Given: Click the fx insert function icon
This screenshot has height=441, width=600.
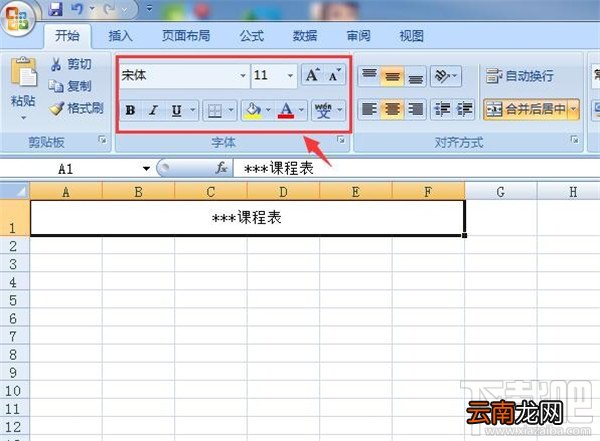Looking at the screenshot, I should point(221,168).
